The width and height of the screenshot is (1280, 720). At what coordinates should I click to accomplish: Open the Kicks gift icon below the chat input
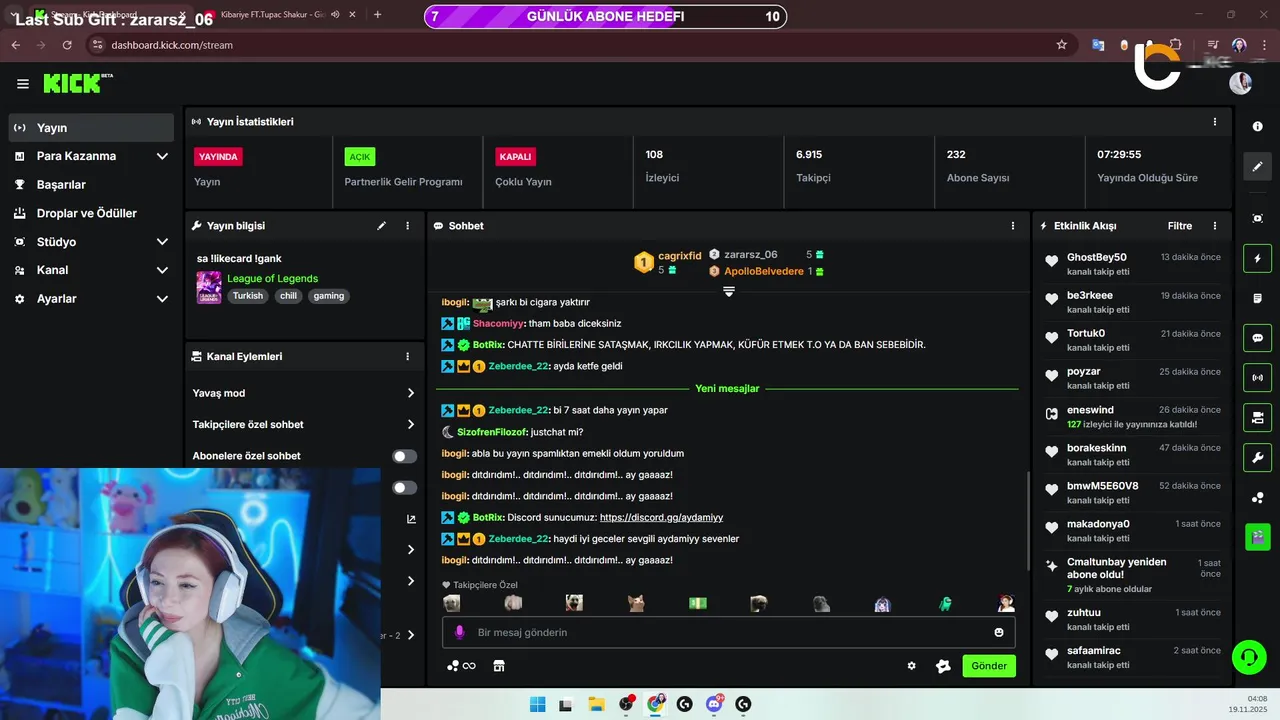pyautogui.click(x=461, y=666)
